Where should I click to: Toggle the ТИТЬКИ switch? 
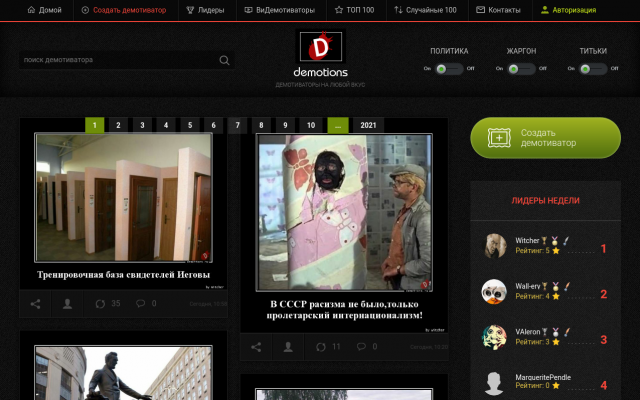[x=593, y=69]
